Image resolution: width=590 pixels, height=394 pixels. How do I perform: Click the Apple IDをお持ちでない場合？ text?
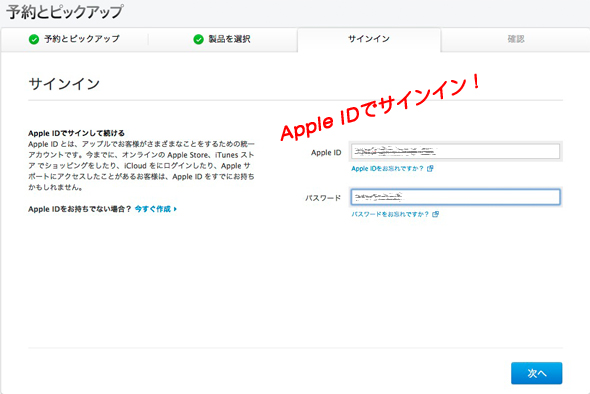[79, 209]
